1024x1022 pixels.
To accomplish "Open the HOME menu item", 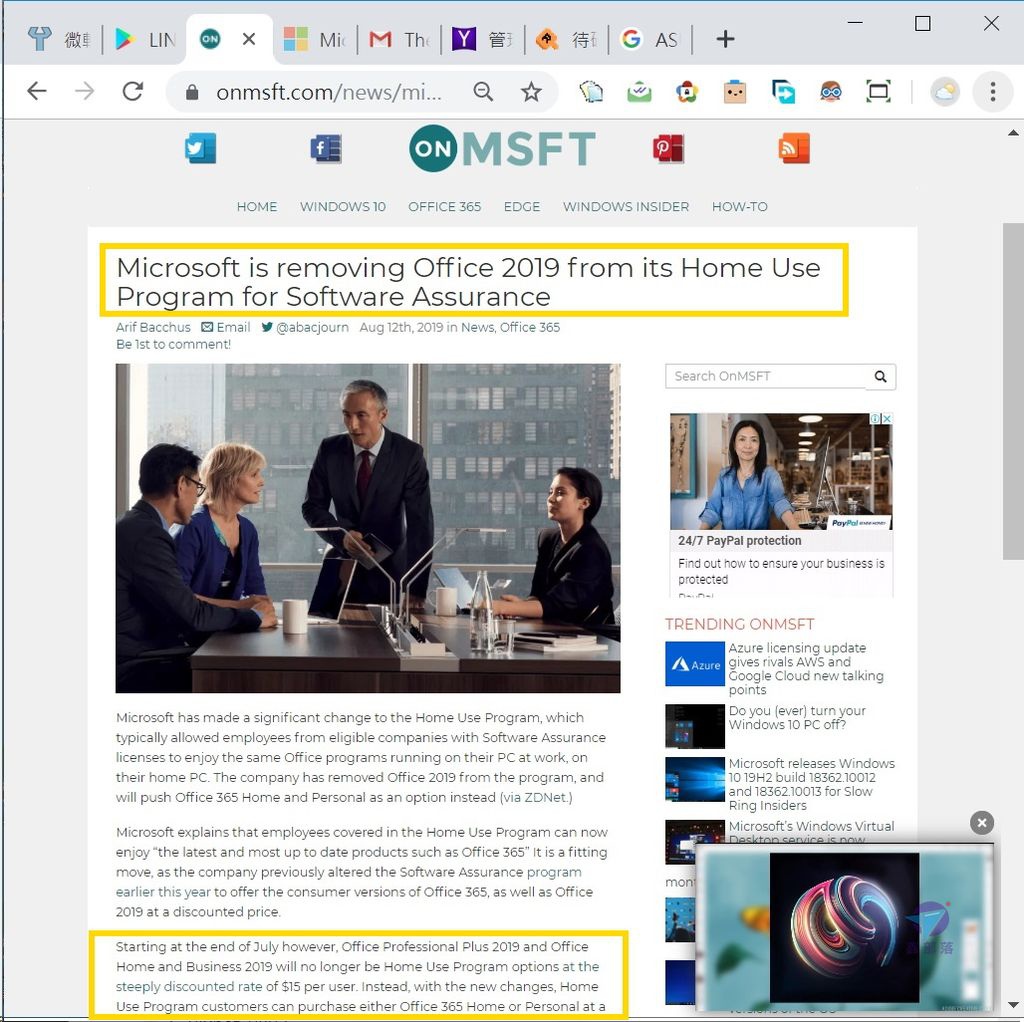I will click(257, 207).
